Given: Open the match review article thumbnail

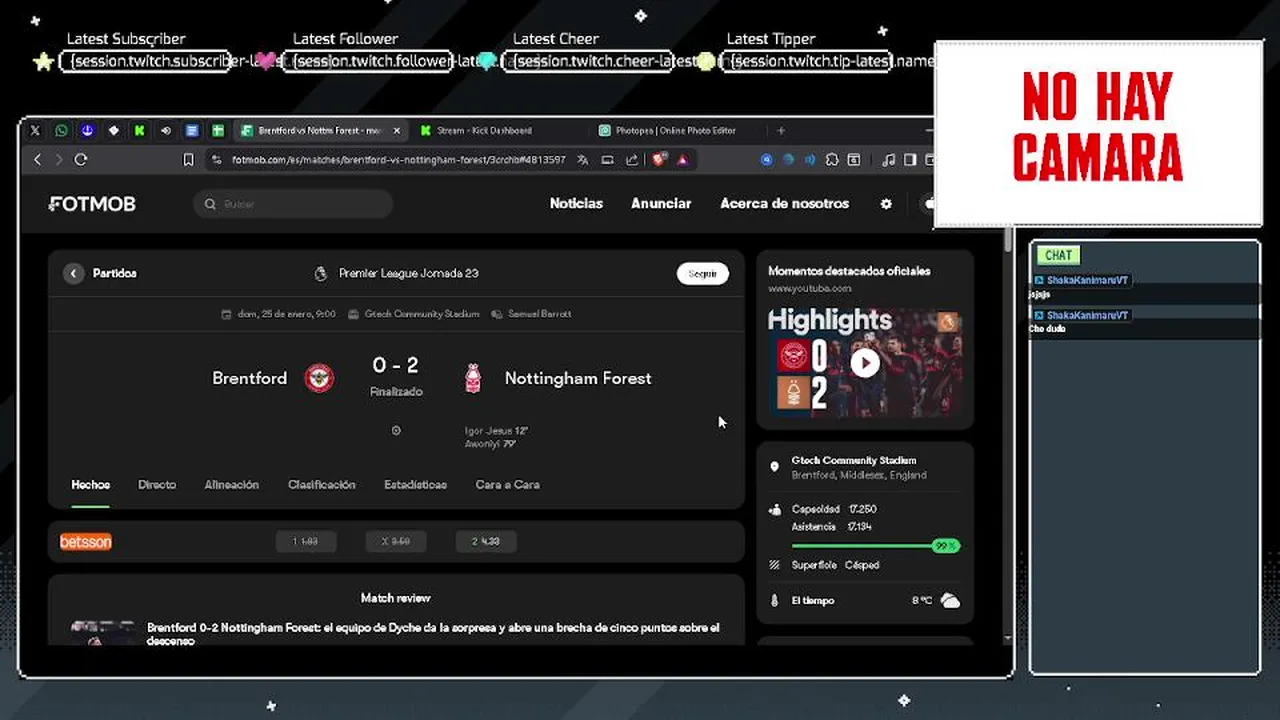Looking at the screenshot, I should click(x=103, y=633).
